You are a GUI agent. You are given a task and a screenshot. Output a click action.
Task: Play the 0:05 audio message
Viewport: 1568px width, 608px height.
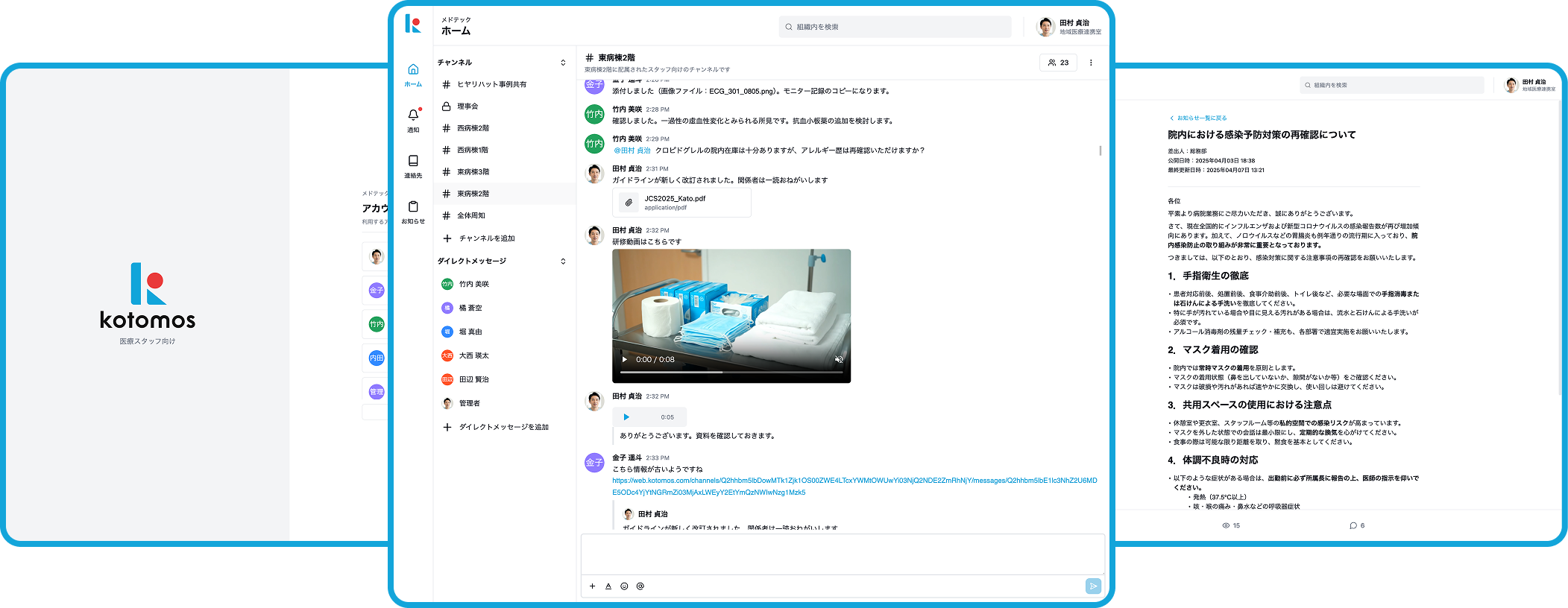(626, 417)
